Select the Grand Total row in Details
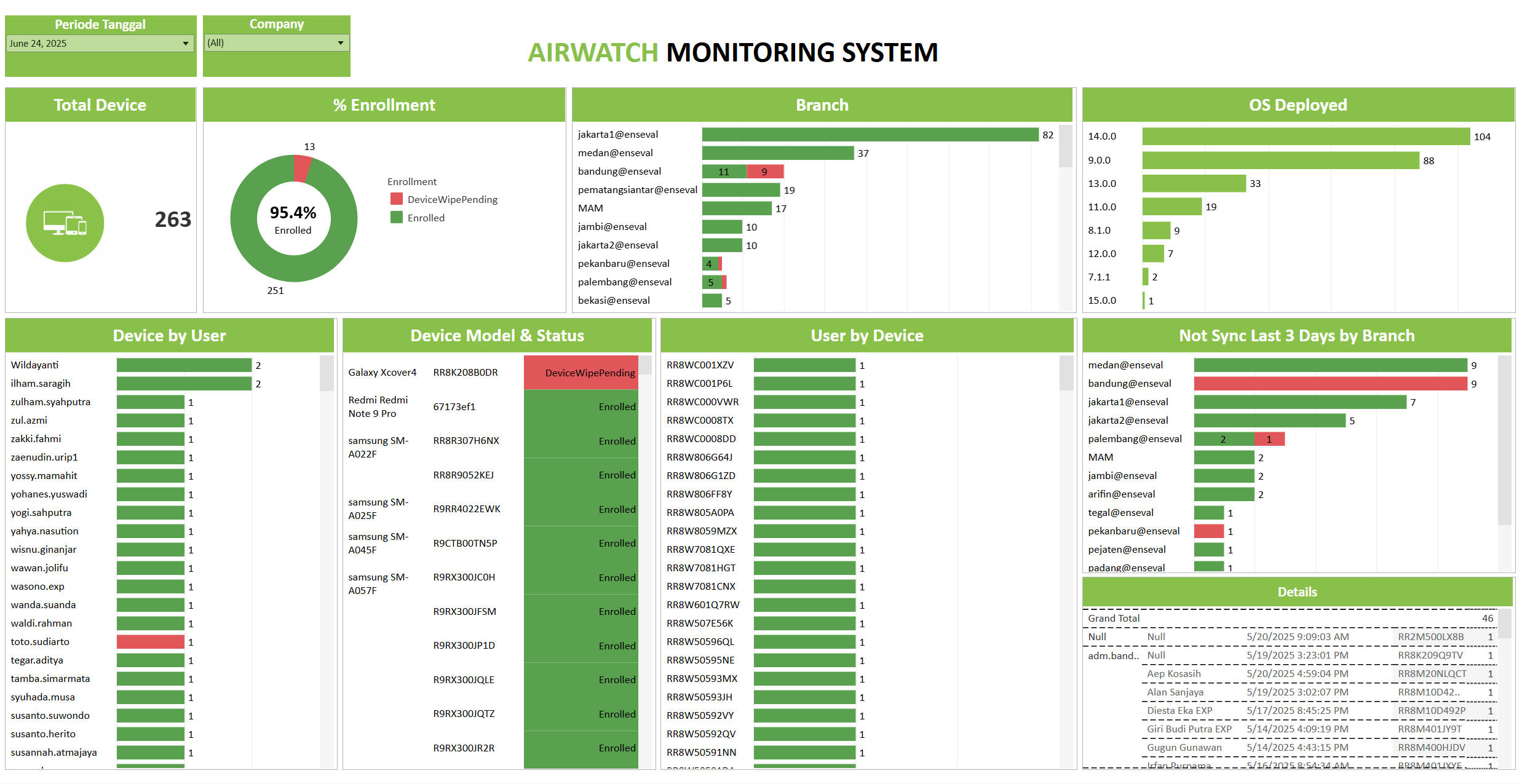 pos(1114,619)
